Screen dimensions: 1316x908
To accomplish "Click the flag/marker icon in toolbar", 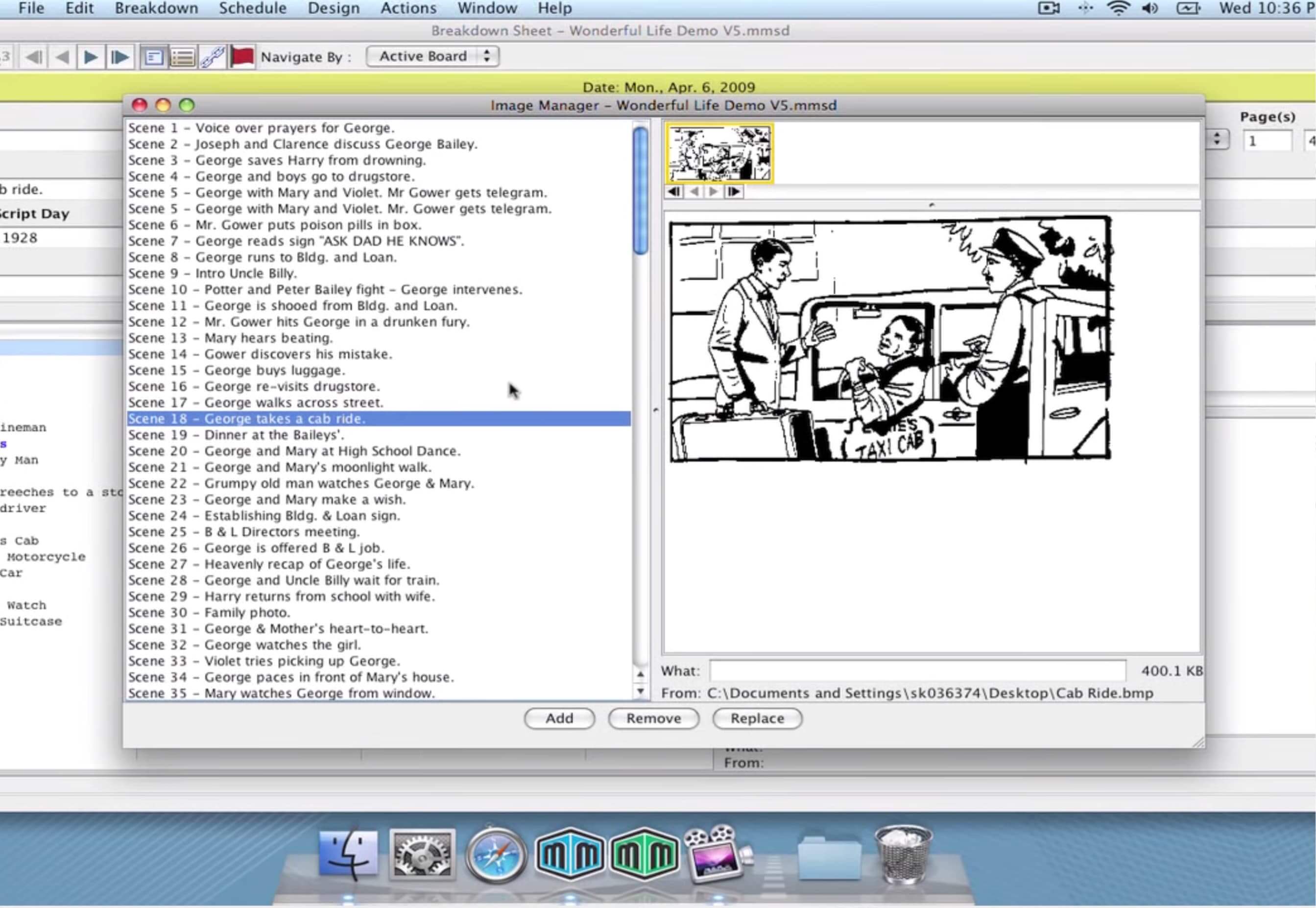I will pos(243,56).
